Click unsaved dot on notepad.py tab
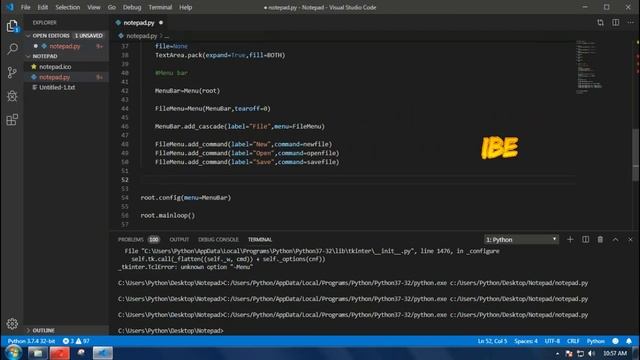Screen dimensions: 640x360 pos(161,23)
